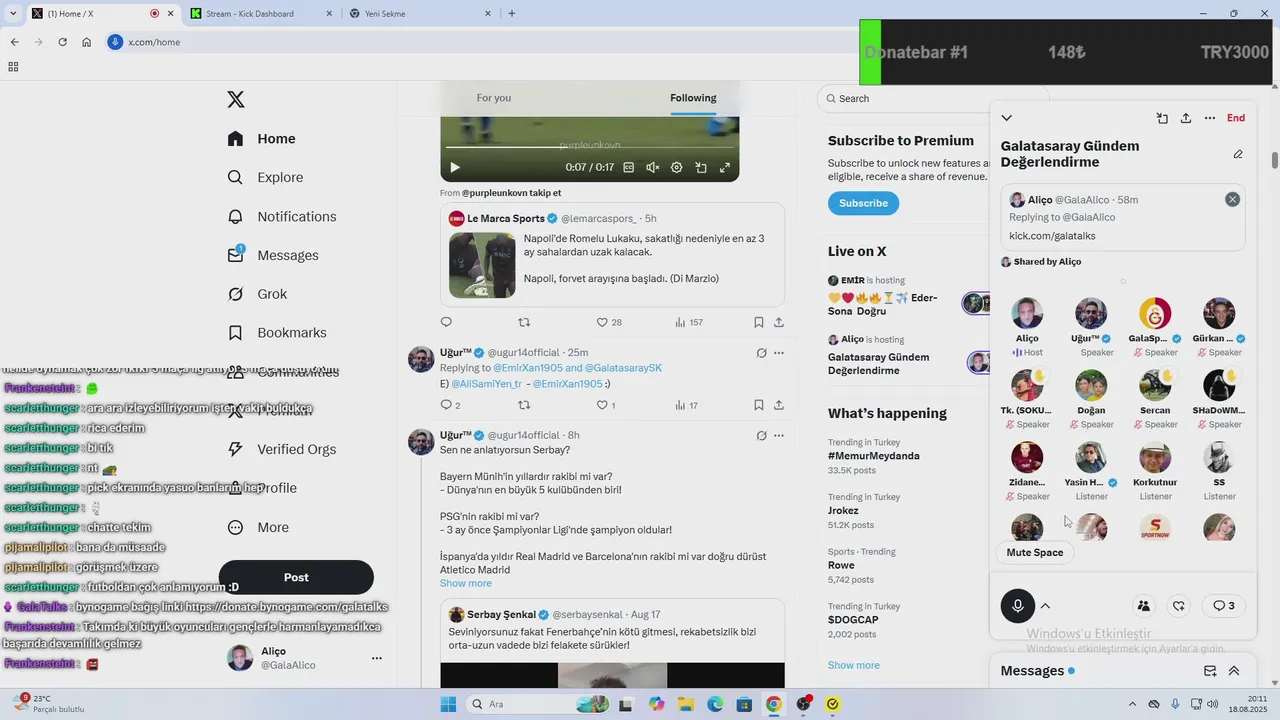Toggle the Space microphone
The width and height of the screenshot is (1280, 720).
pos(1018,606)
